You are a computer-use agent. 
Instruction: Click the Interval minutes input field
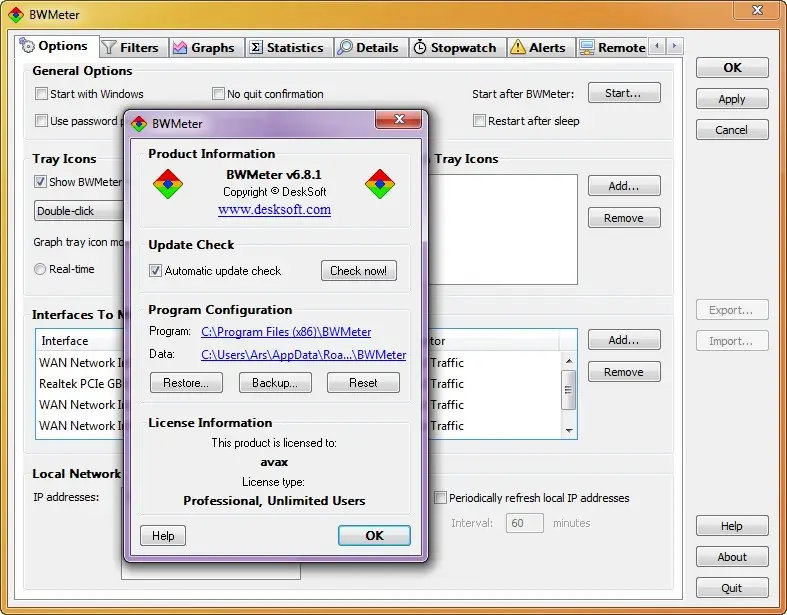point(524,523)
